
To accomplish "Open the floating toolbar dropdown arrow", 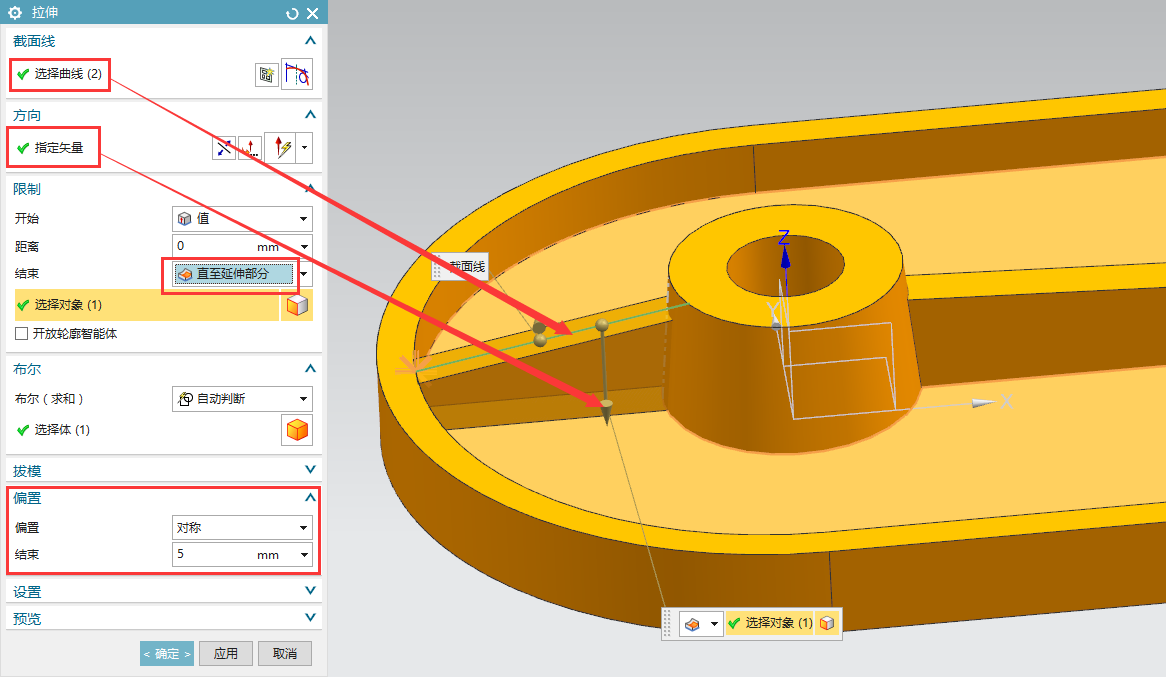I will [715, 623].
